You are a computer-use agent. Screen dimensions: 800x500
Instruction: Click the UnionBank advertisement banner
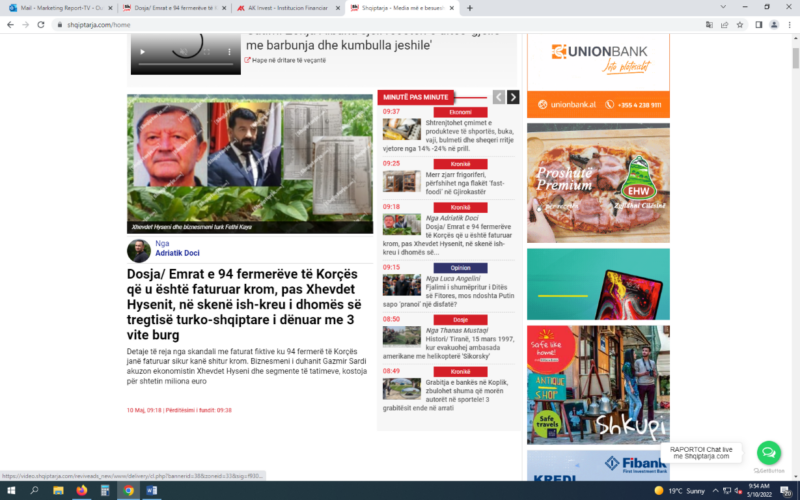coord(598,76)
